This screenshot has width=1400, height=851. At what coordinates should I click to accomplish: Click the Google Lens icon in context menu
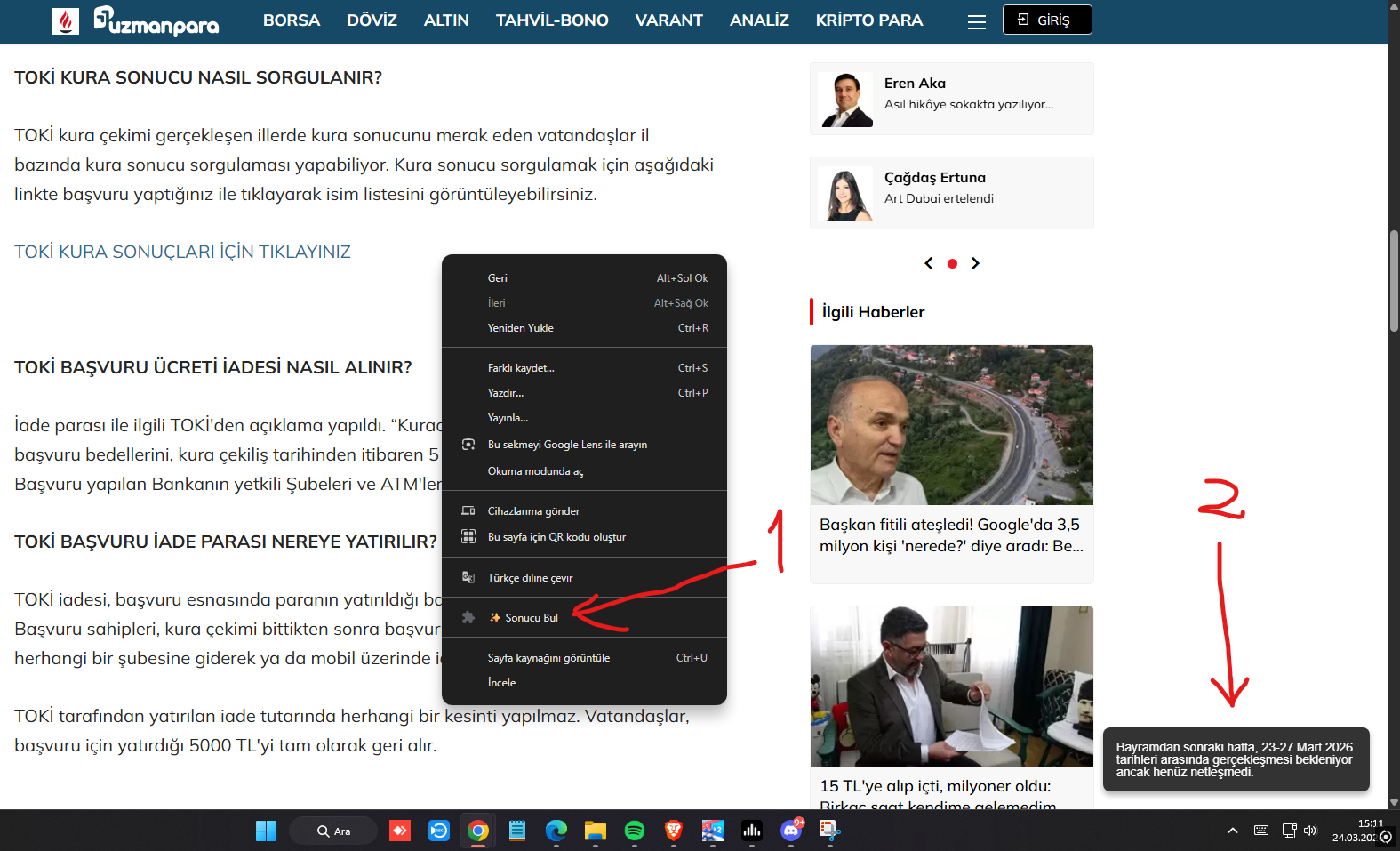468,444
